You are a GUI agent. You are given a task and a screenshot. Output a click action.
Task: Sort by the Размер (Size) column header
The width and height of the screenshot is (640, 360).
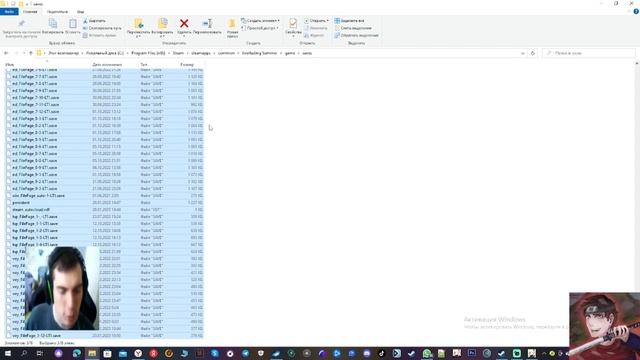coord(187,64)
